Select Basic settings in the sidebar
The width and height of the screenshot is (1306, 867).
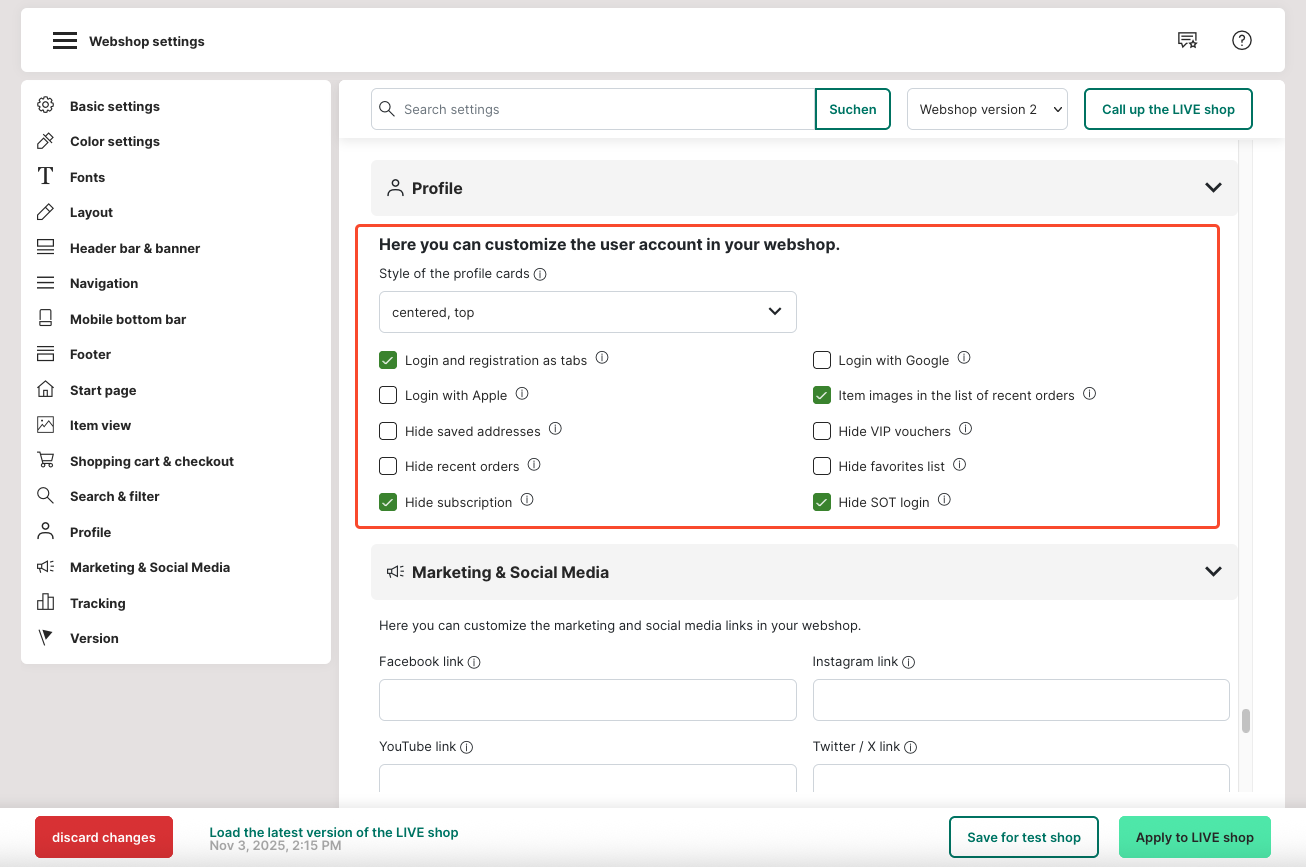115,106
